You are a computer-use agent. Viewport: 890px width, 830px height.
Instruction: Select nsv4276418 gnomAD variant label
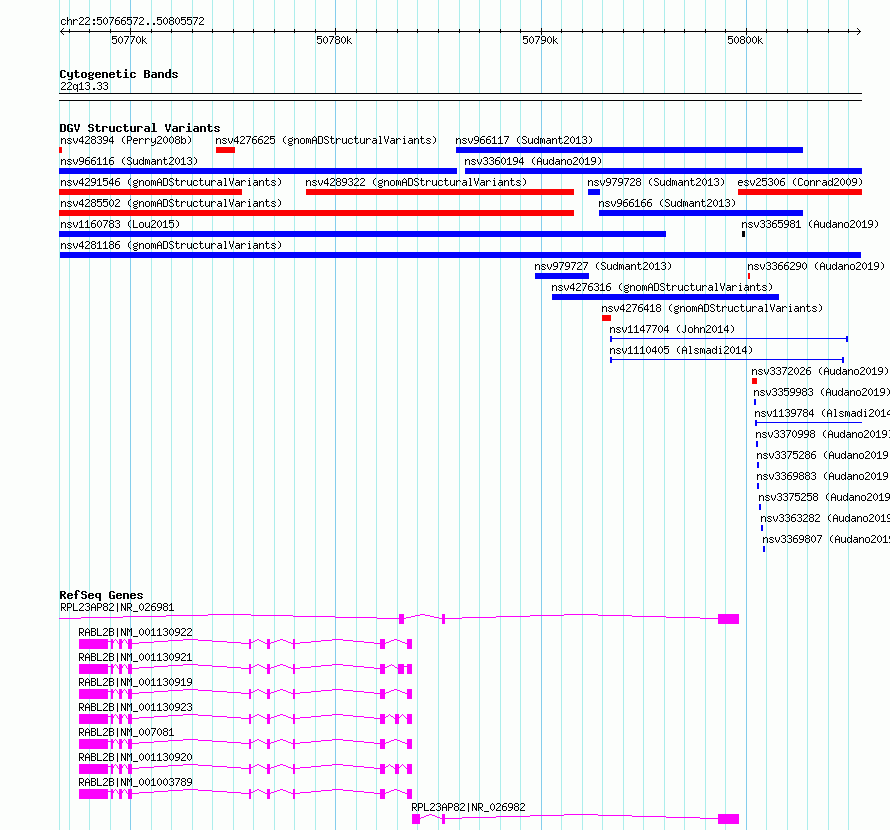[x=712, y=308]
